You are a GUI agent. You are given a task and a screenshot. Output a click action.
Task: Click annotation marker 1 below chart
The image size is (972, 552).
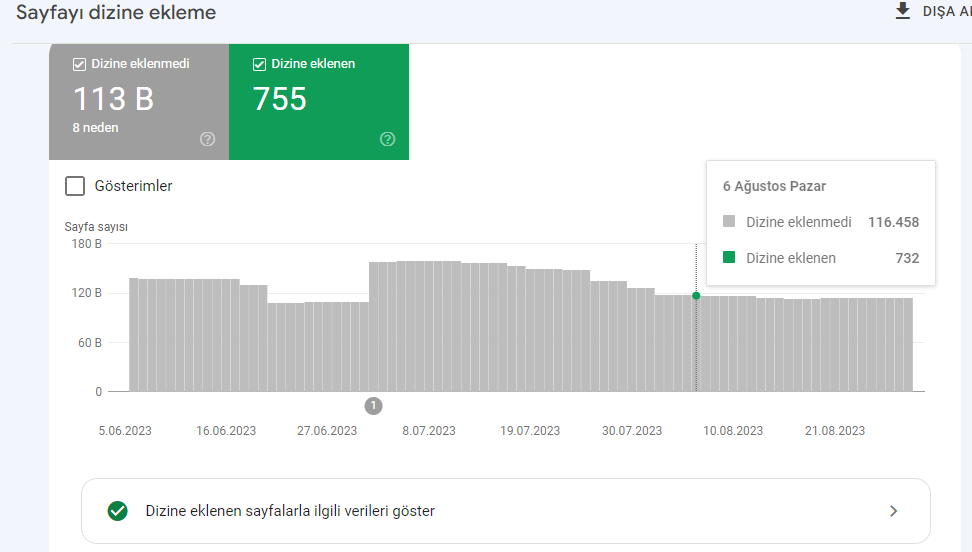pyautogui.click(x=373, y=406)
